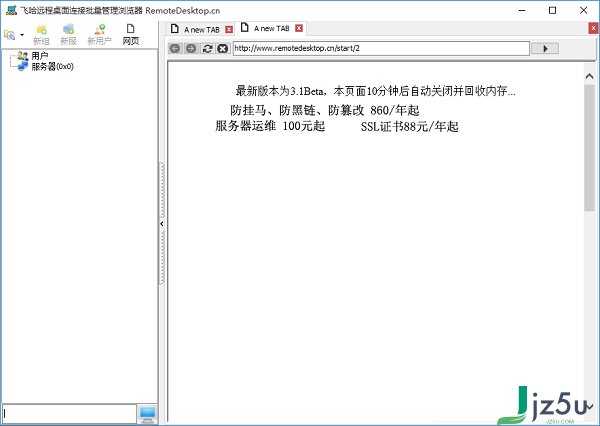The image size is (600, 426).
Task: Close the first A new TAB
Action: pos(229,29)
